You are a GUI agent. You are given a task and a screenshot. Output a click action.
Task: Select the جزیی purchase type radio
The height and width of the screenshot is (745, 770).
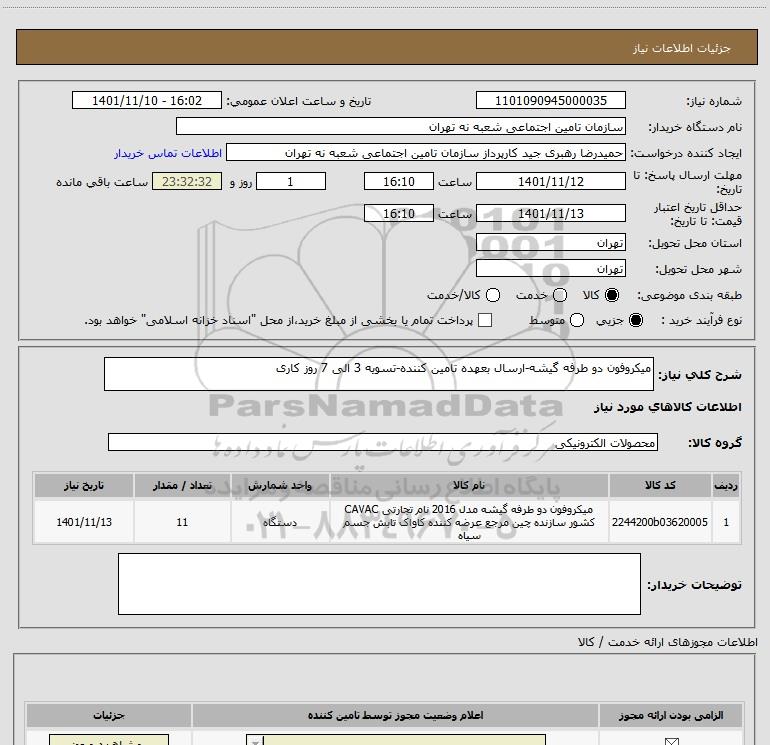point(636,320)
